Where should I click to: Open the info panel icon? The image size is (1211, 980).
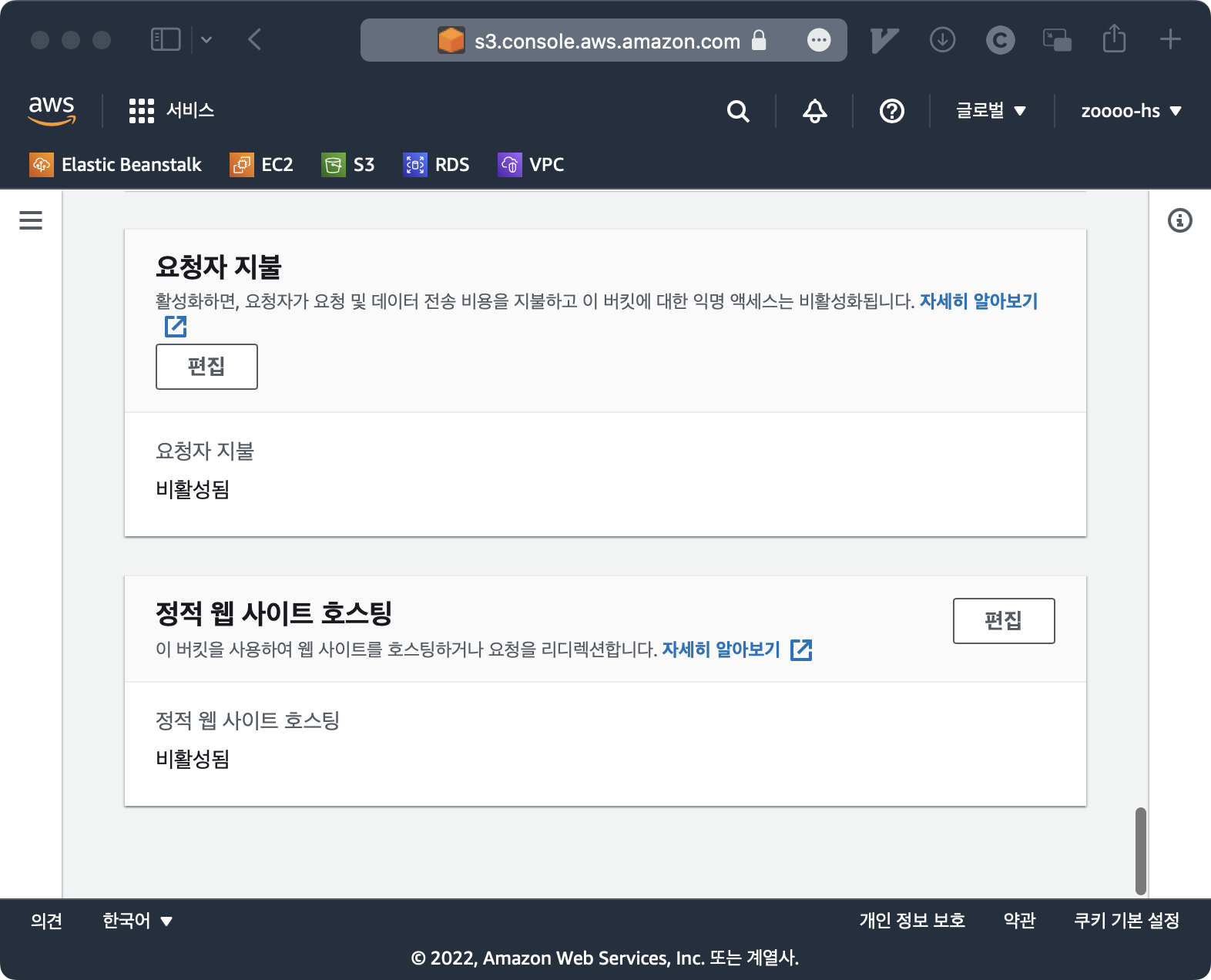[x=1179, y=220]
